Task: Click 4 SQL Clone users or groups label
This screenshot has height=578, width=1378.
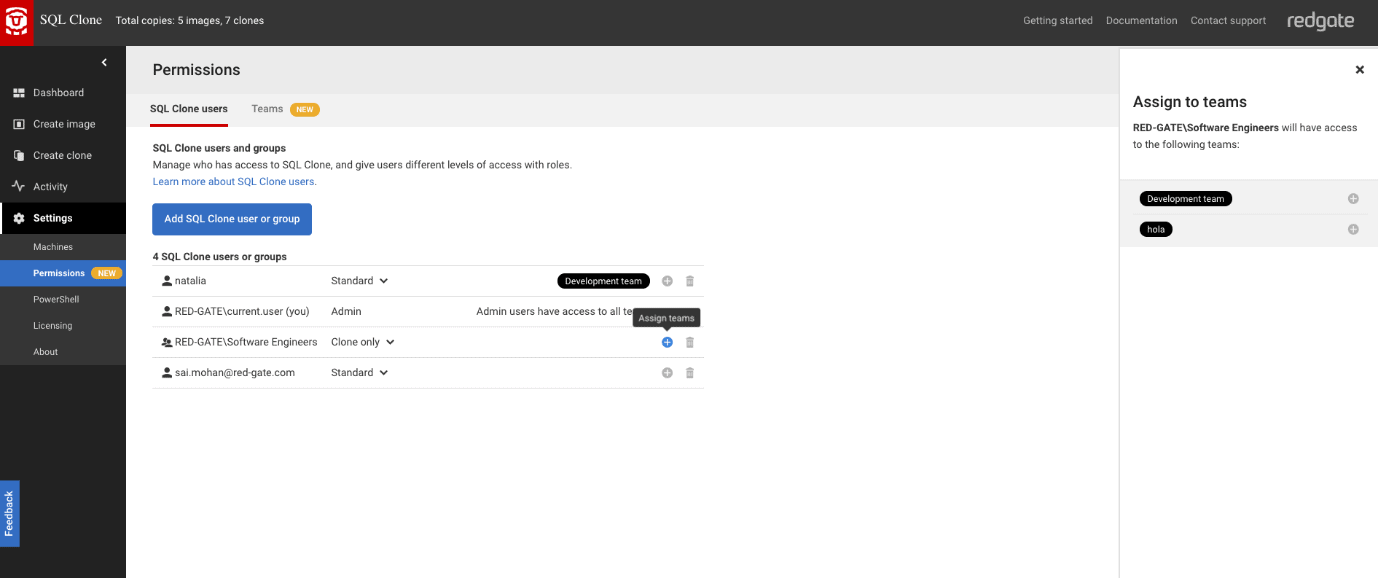Action: click(x=220, y=257)
